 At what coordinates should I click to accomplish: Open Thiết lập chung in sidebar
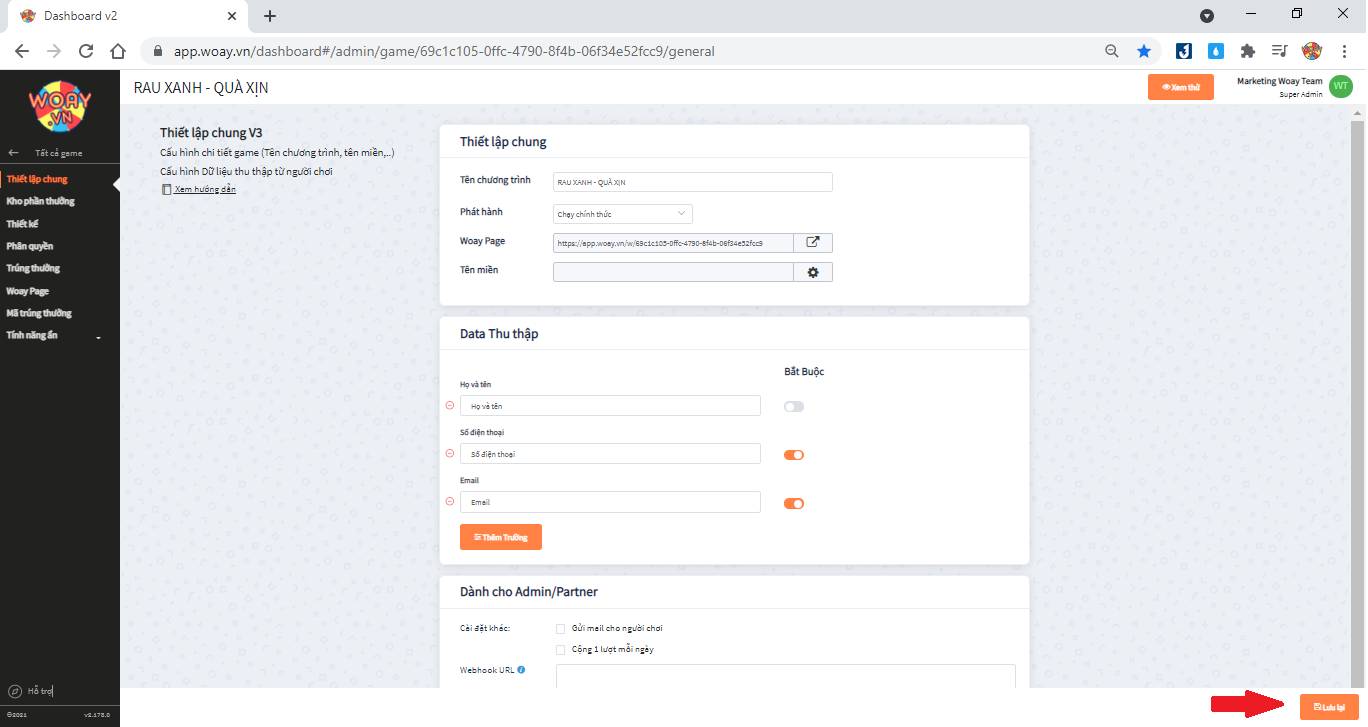pos(37,179)
